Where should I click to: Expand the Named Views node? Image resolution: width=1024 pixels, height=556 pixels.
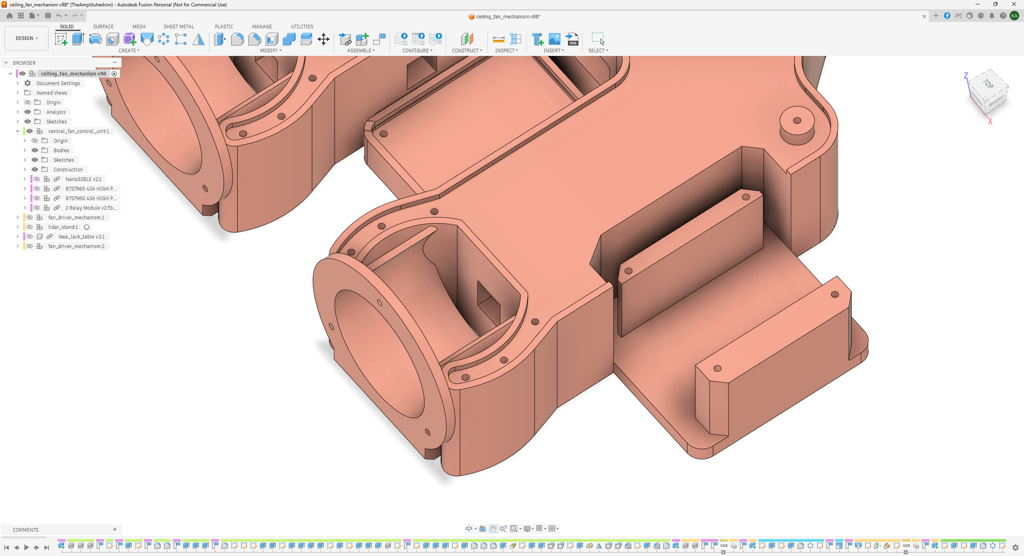18,93
